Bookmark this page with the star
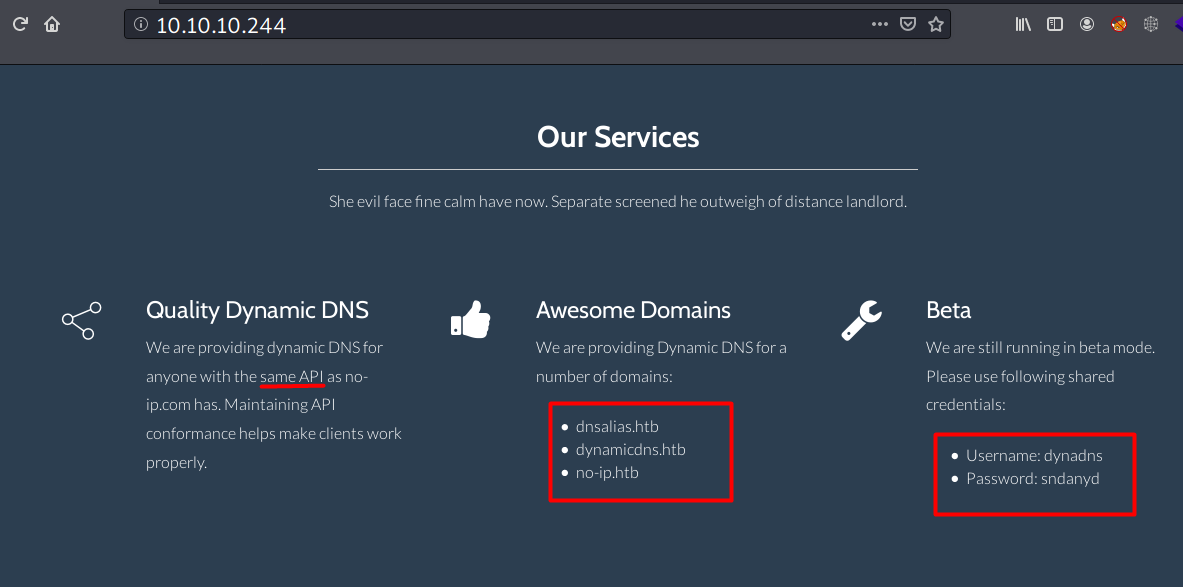Screen dimensions: 1183x587 point(936,25)
